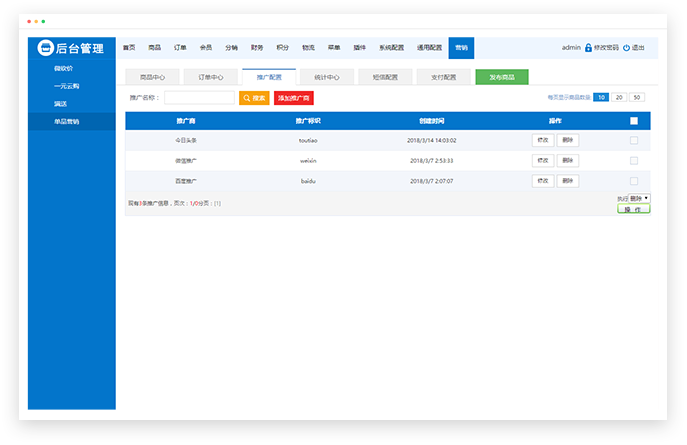Focus the 推广名称 search input field
The height and width of the screenshot is (445, 687).
click(199, 98)
